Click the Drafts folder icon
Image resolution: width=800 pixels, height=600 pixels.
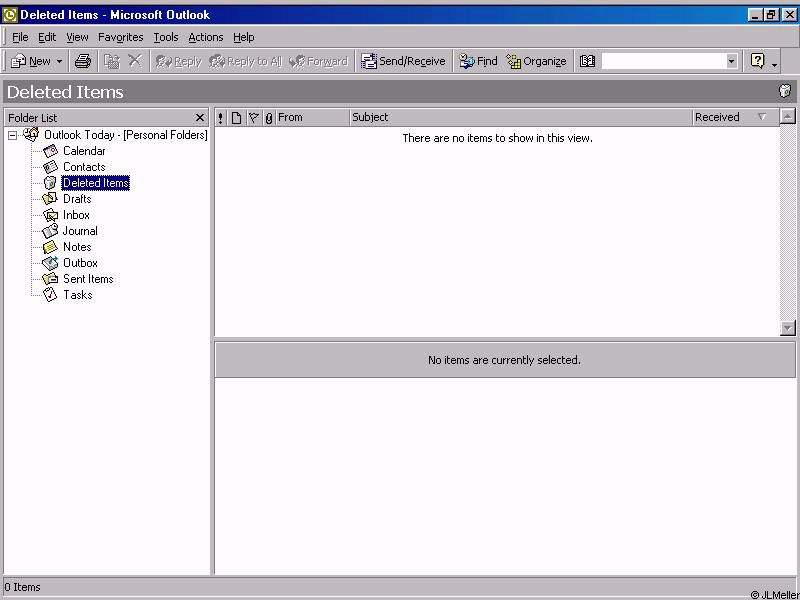click(50, 198)
